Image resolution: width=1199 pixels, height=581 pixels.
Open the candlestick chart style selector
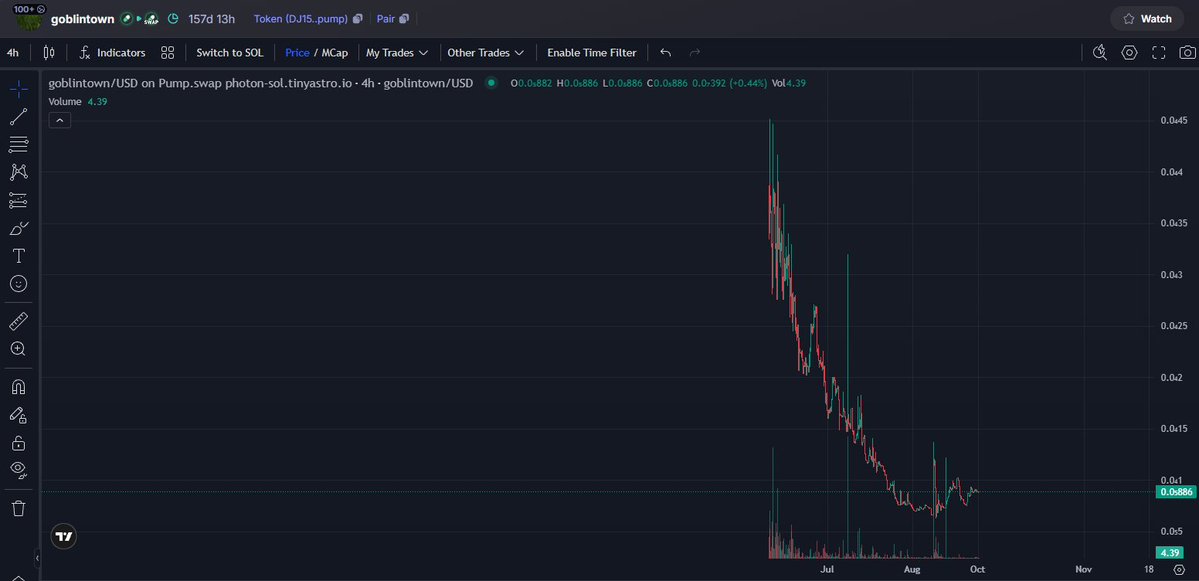click(49, 53)
